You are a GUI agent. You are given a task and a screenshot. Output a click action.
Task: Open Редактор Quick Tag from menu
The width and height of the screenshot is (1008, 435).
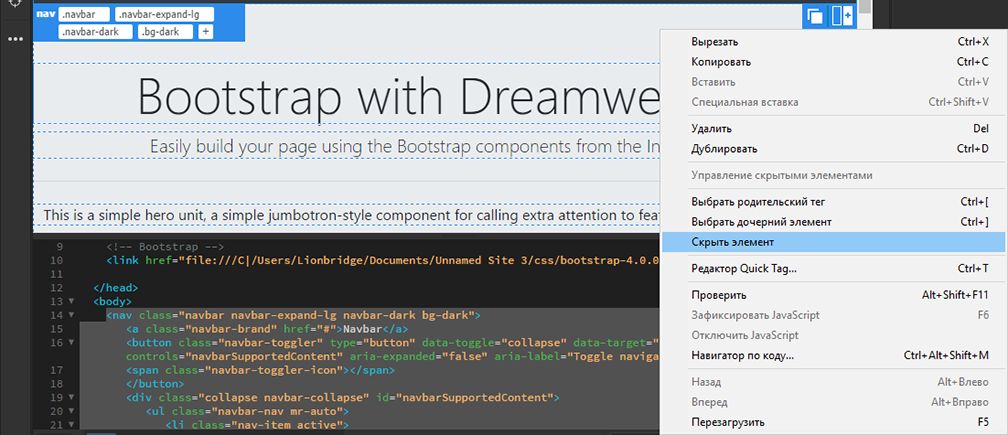[x=834, y=268]
